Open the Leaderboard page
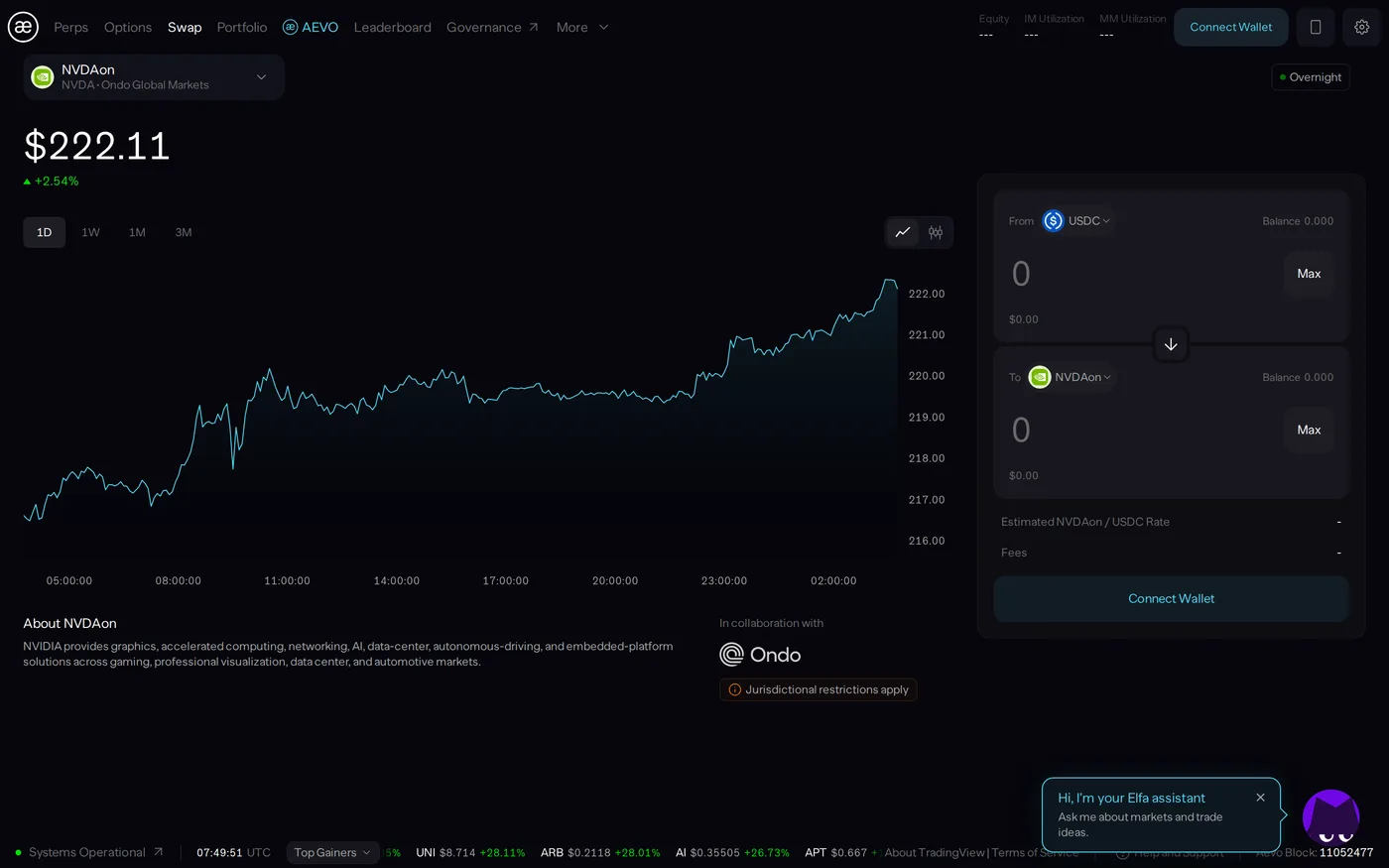 coord(393,27)
